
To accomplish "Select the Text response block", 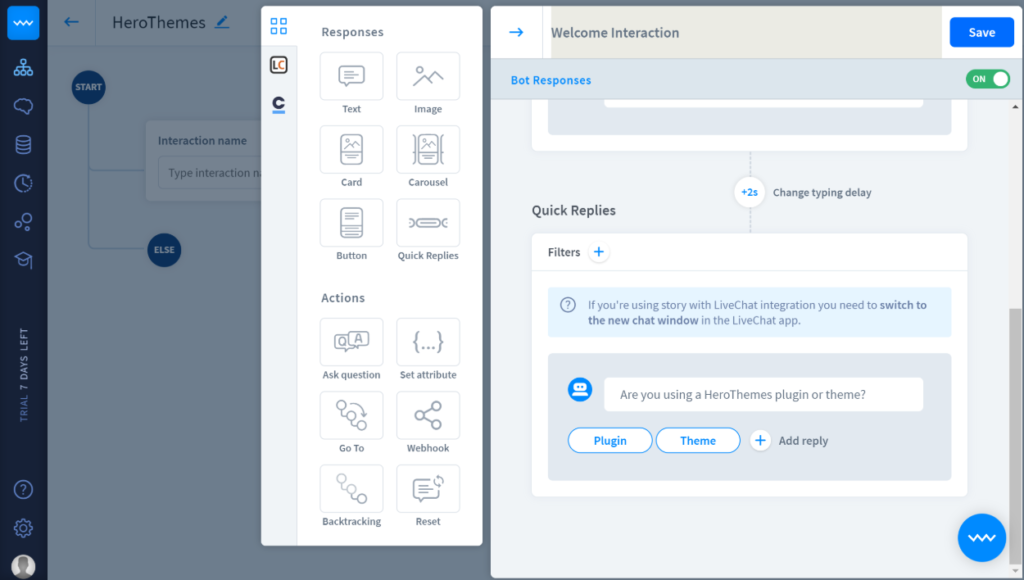I will pos(351,77).
